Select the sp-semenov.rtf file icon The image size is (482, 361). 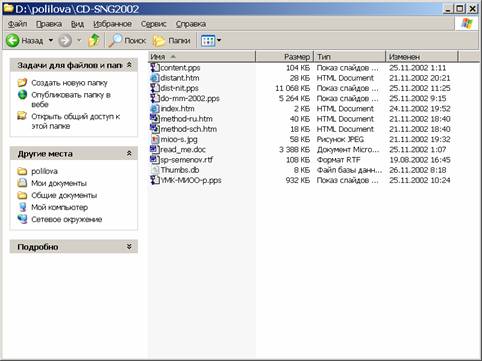coord(155,160)
